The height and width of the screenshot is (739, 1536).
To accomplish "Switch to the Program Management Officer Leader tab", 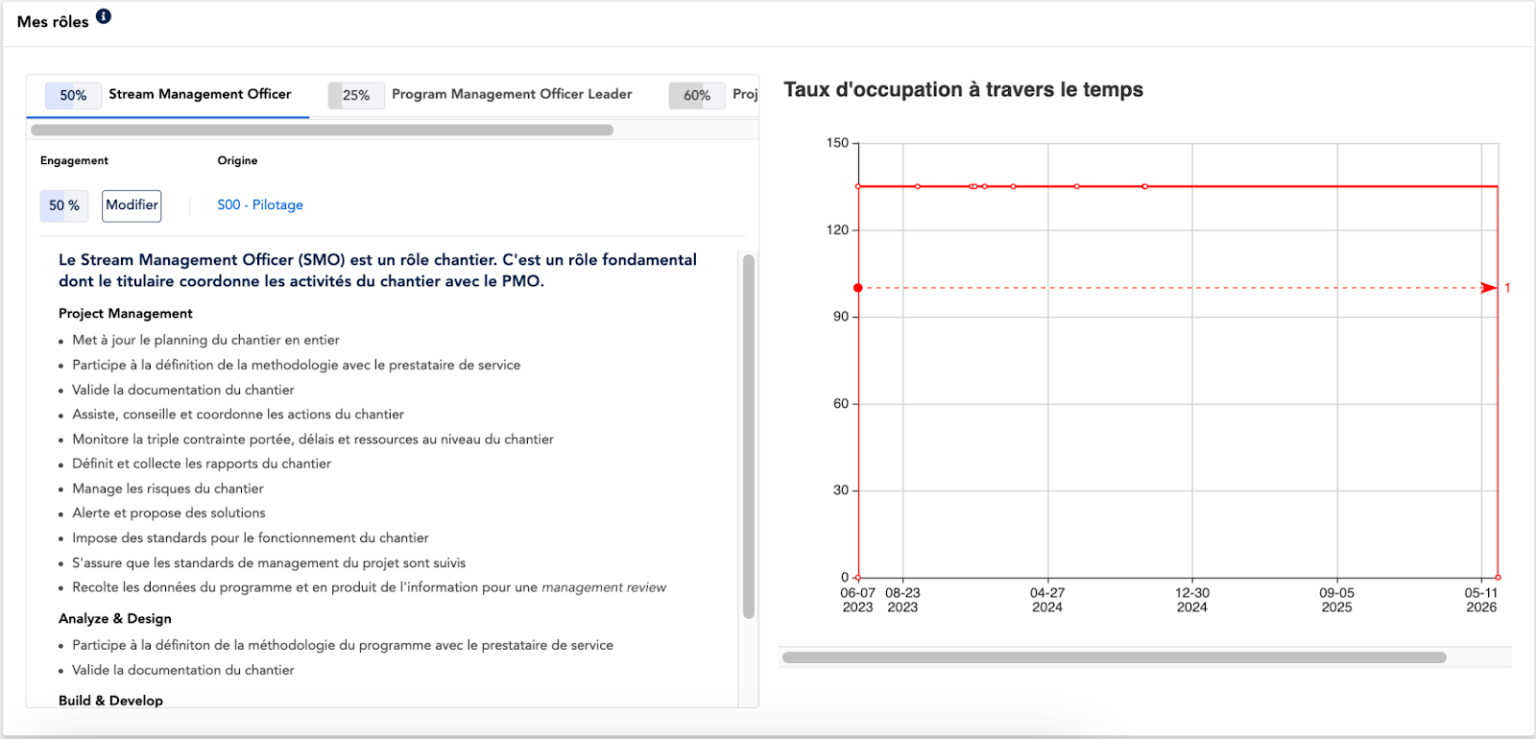I will coord(512,94).
